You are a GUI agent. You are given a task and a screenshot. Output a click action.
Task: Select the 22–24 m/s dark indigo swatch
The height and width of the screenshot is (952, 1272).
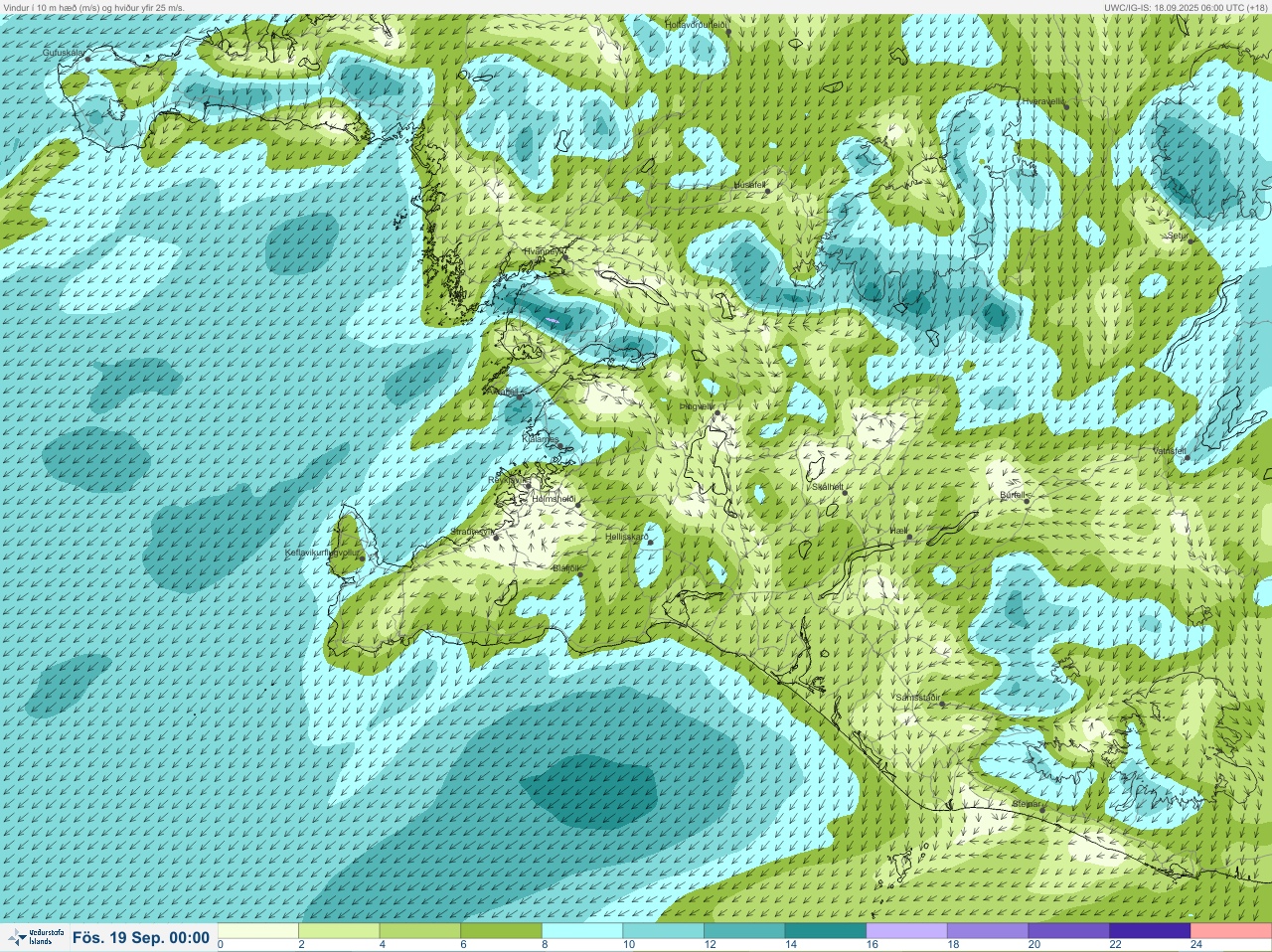[x=1151, y=931]
